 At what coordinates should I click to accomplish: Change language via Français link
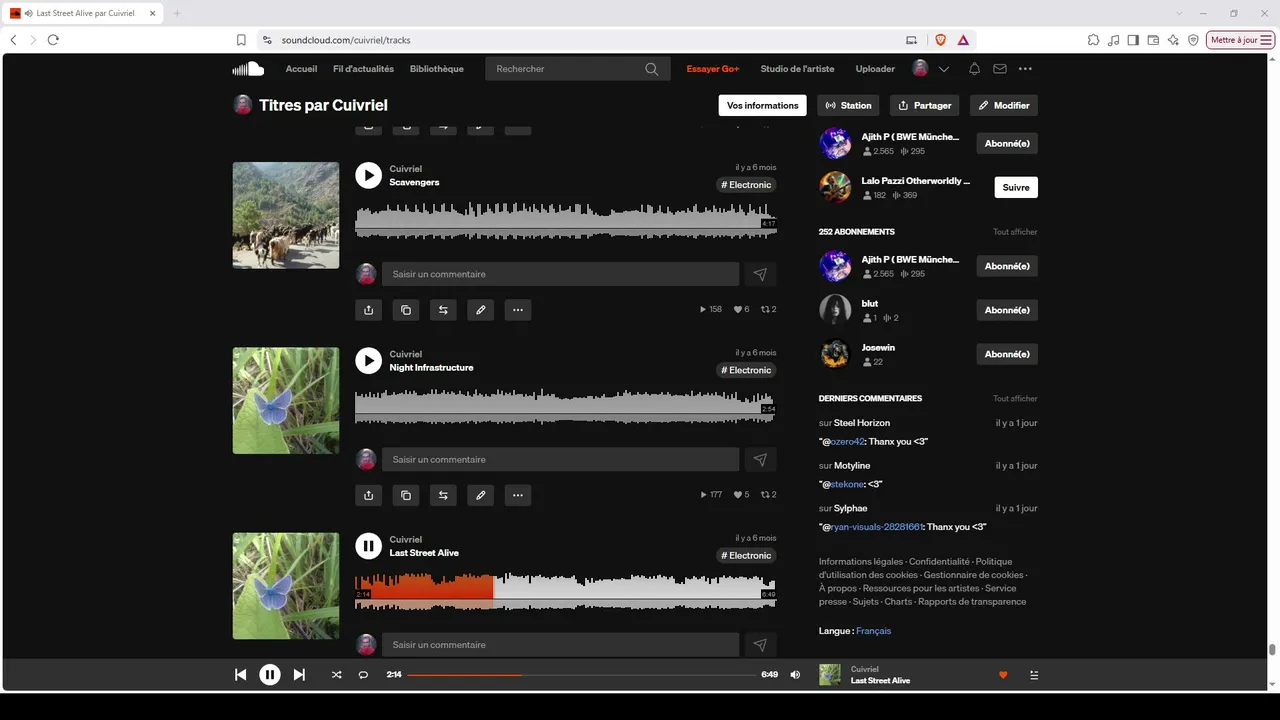click(x=873, y=631)
